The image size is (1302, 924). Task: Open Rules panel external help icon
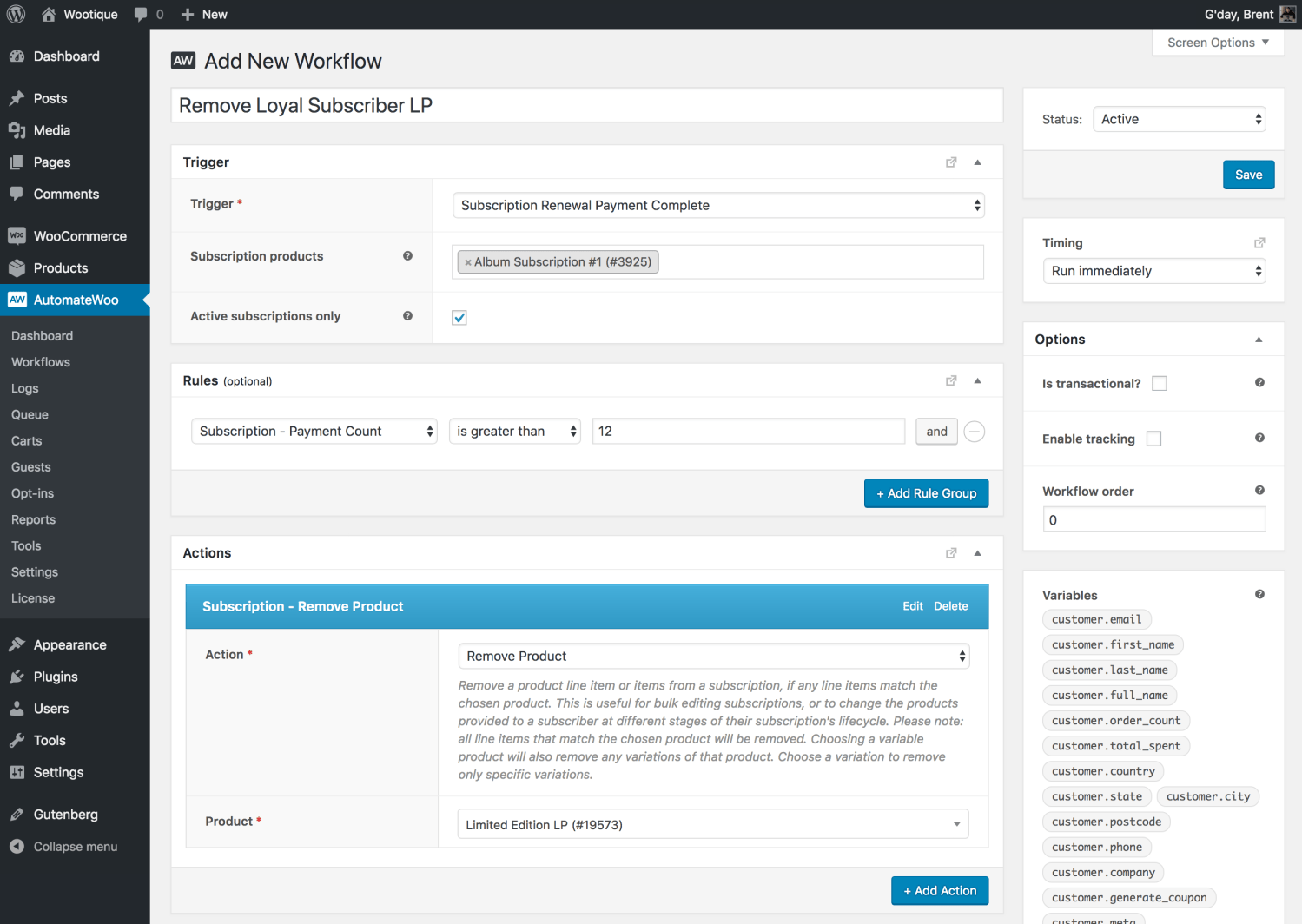(x=951, y=380)
